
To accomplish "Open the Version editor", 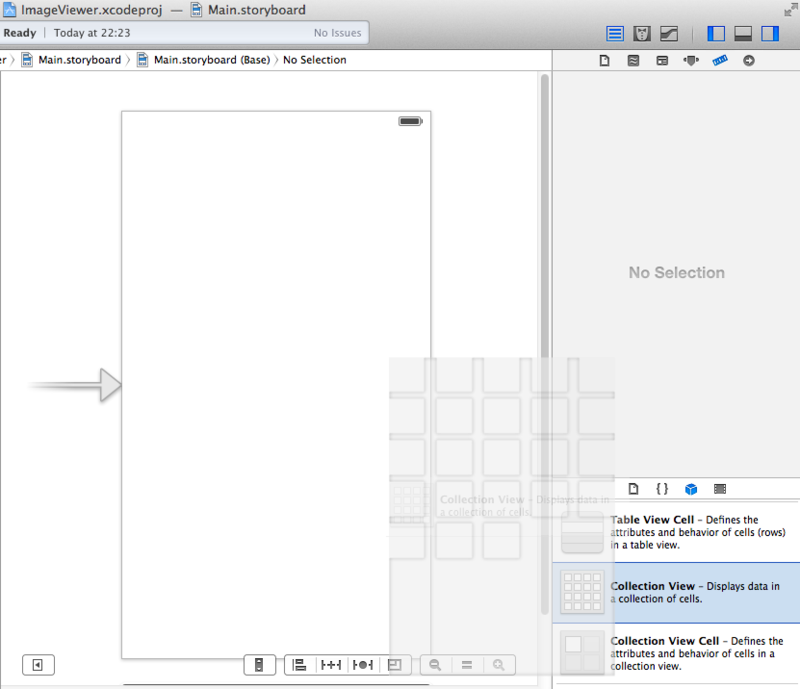I will click(x=669, y=34).
